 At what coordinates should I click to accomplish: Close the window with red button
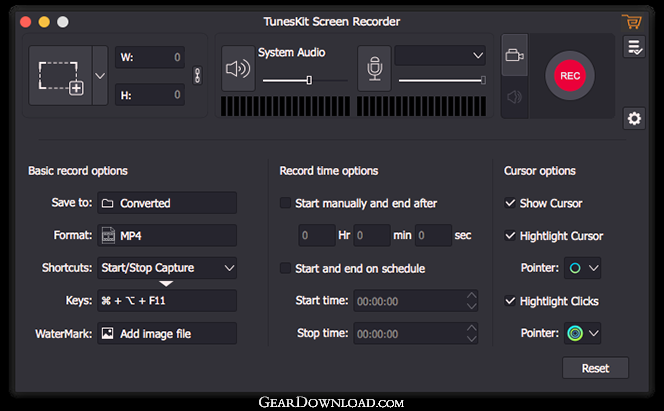point(26,22)
